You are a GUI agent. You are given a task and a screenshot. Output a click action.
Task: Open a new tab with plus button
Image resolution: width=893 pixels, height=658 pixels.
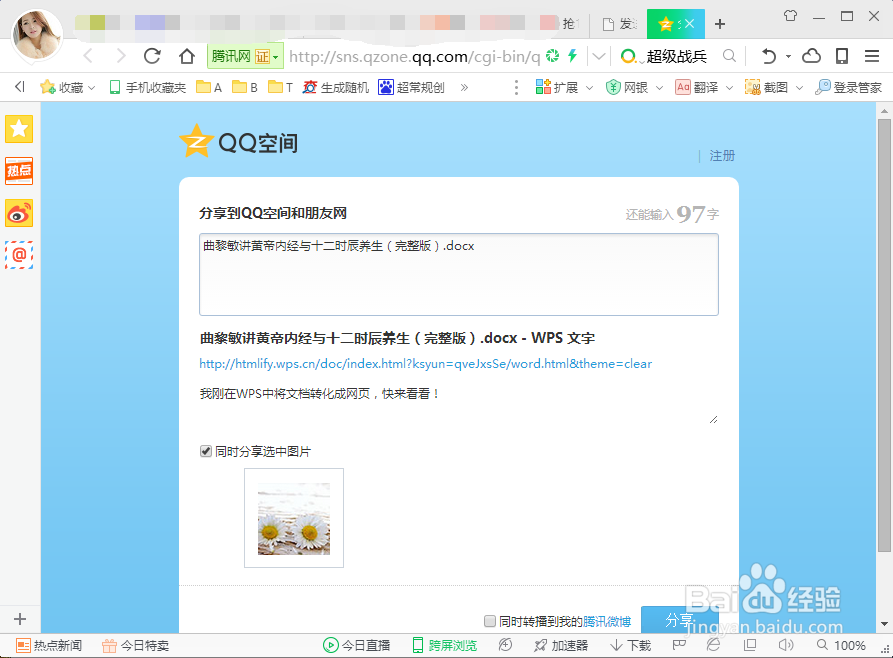tap(720, 24)
